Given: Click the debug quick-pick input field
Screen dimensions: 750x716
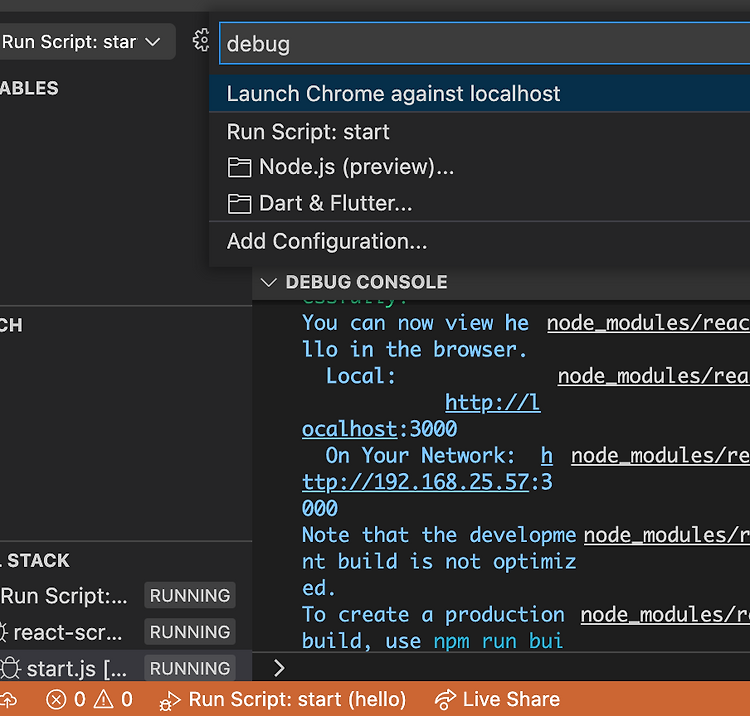Looking at the screenshot, I should tap(480, 43).
